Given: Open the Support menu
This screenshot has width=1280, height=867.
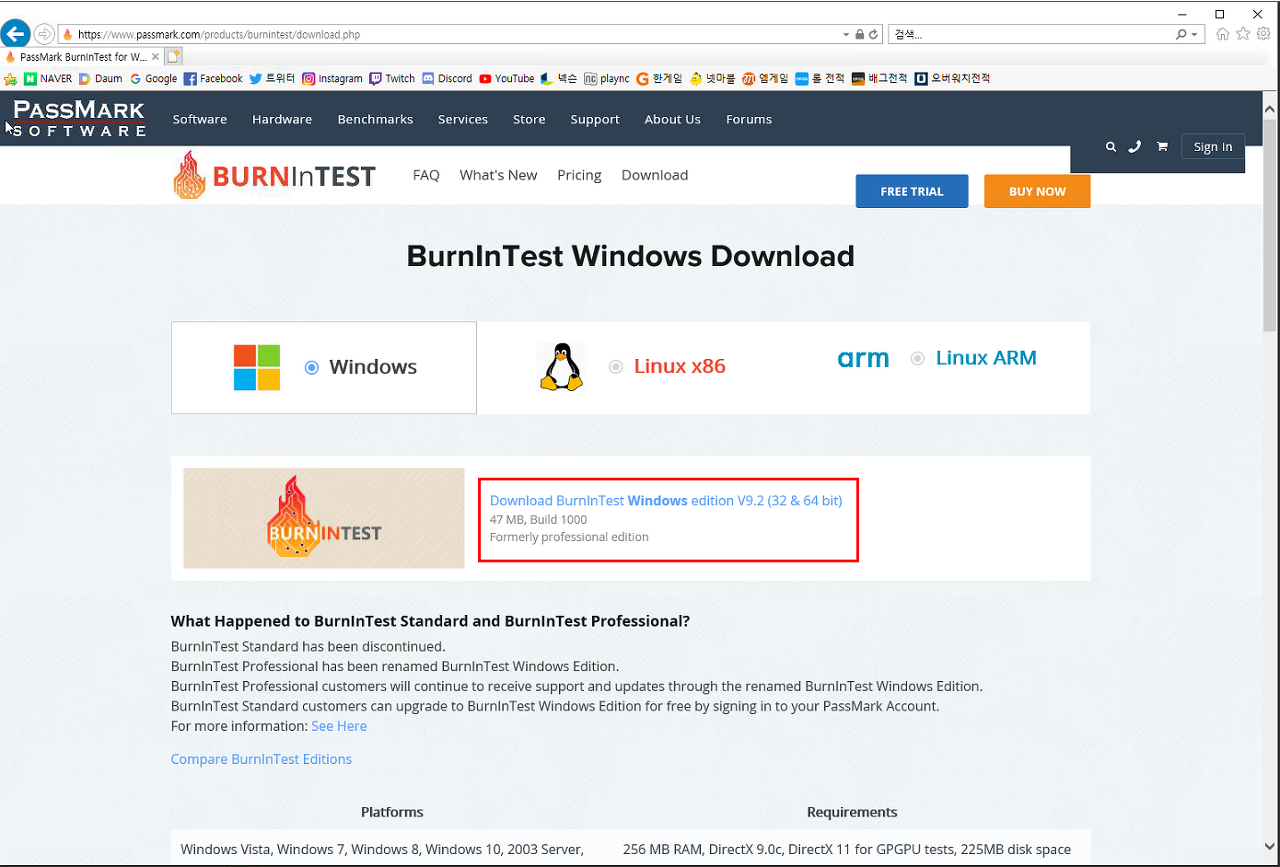Looking at the screenshot, I should [595, 119].
